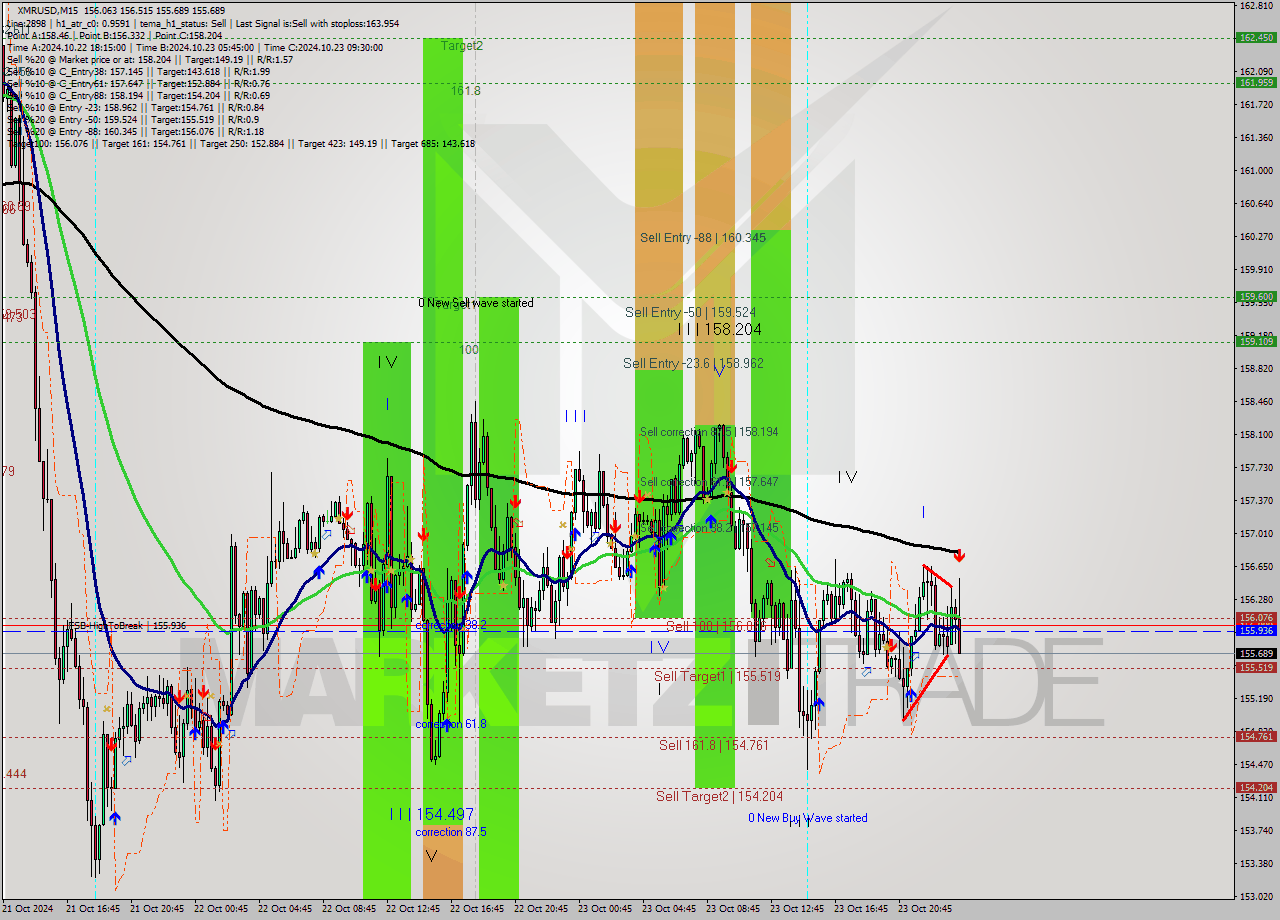Select the red 154.204 price tag
Screen dimensions: 1280x920
(x=1256, y=788)
